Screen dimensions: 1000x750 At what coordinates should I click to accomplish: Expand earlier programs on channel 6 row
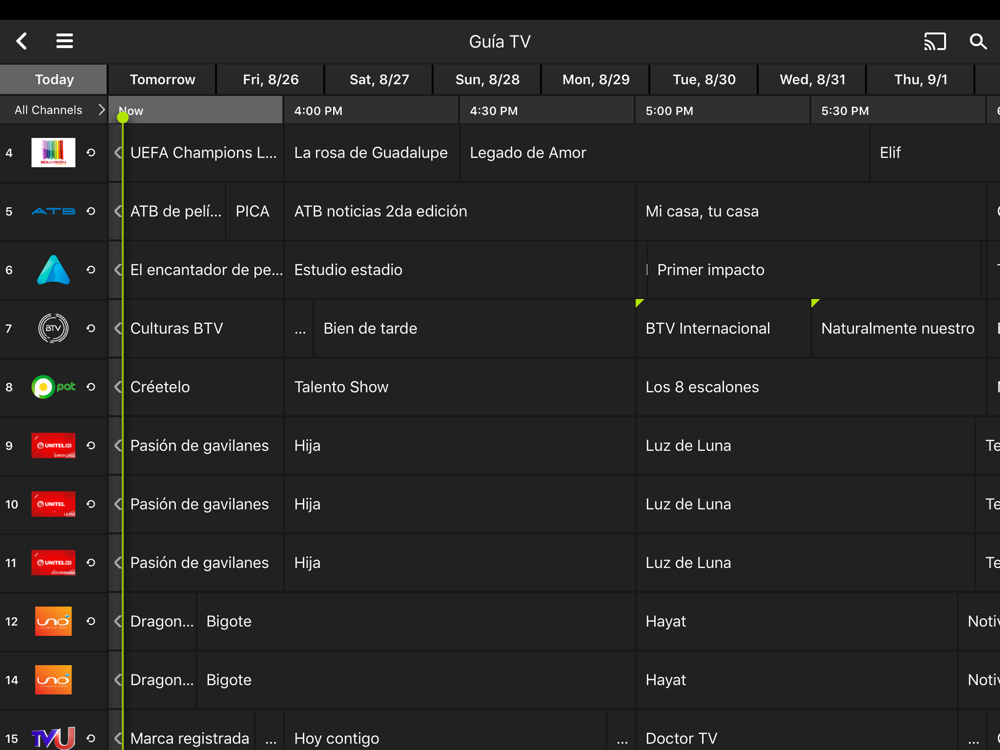(118, 270)
